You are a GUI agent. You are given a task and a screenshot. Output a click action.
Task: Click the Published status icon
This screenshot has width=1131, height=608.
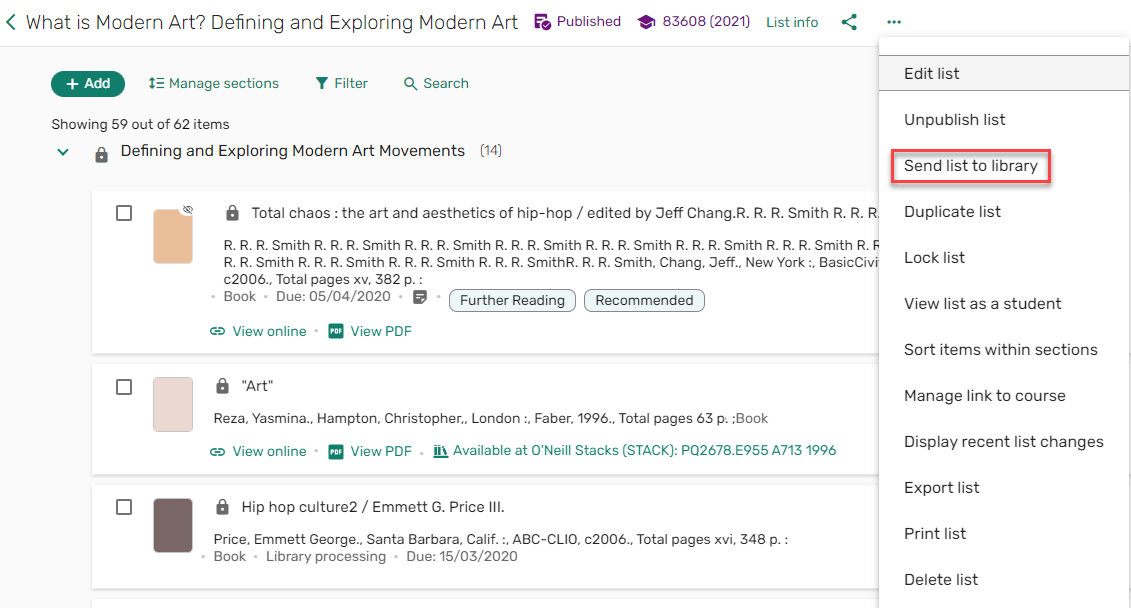click(x=543, y=22)
